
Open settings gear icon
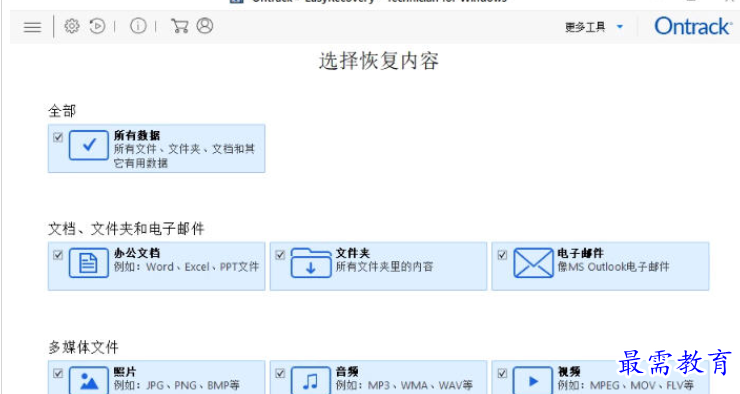click(72, 26)
